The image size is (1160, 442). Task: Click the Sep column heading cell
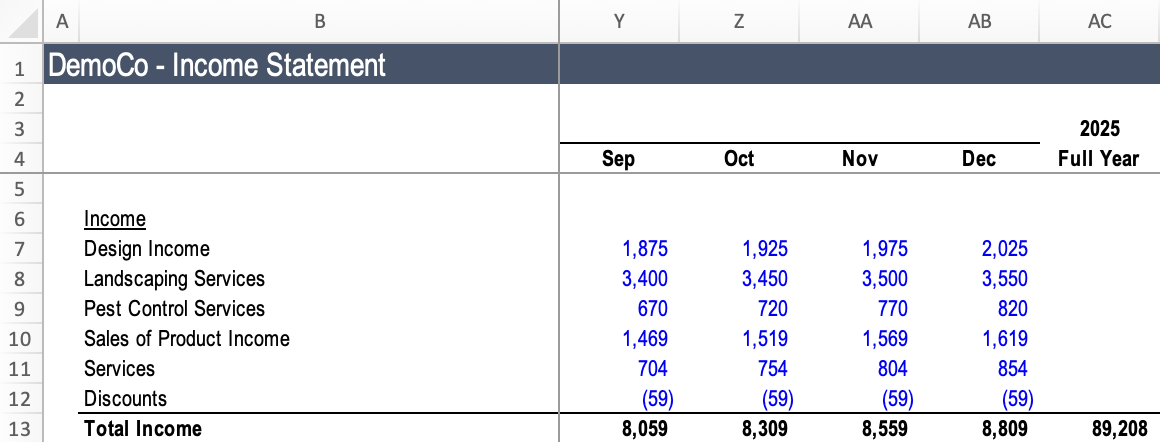pos(619,159)
